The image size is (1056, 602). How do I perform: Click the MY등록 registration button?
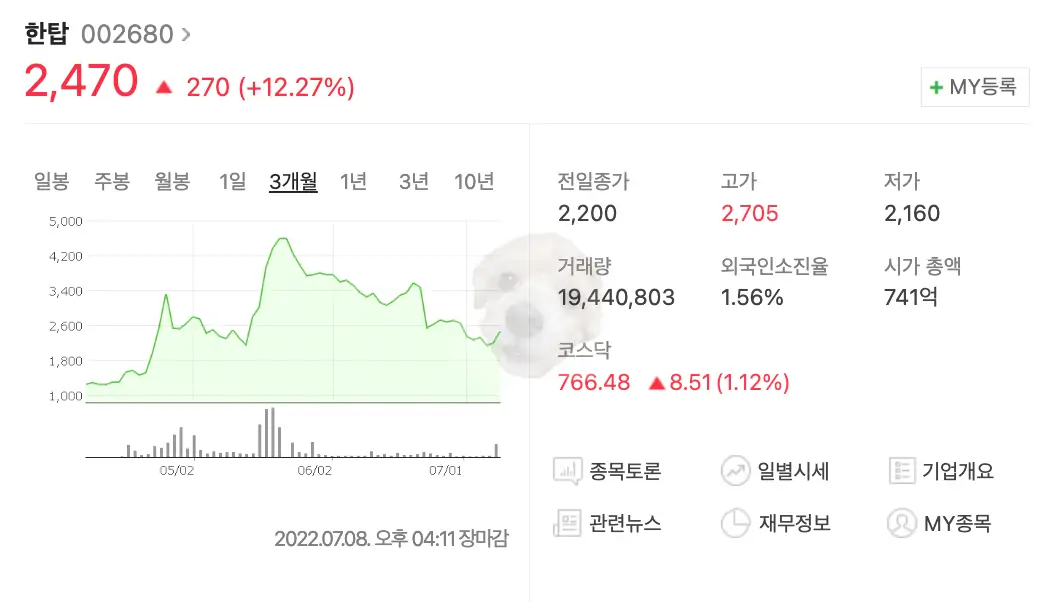click(x=975, y=87)
